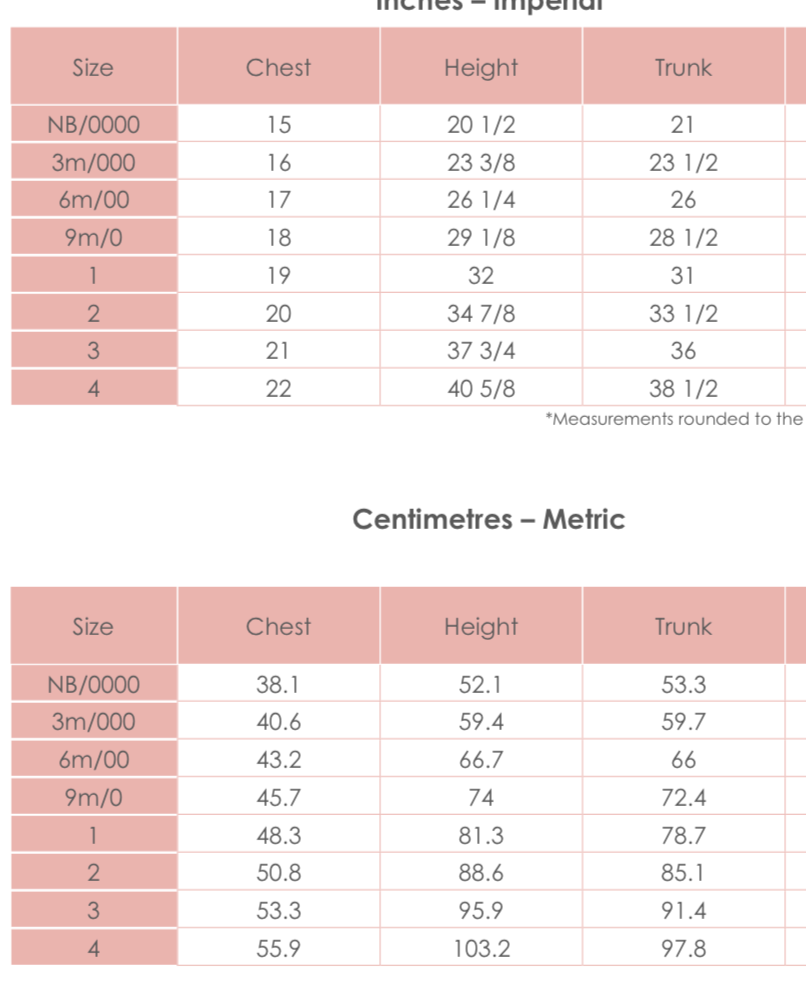Click the 23 3/8 height cell
The height and width of the screenshot is (988, 806).
tap(481, 163)
